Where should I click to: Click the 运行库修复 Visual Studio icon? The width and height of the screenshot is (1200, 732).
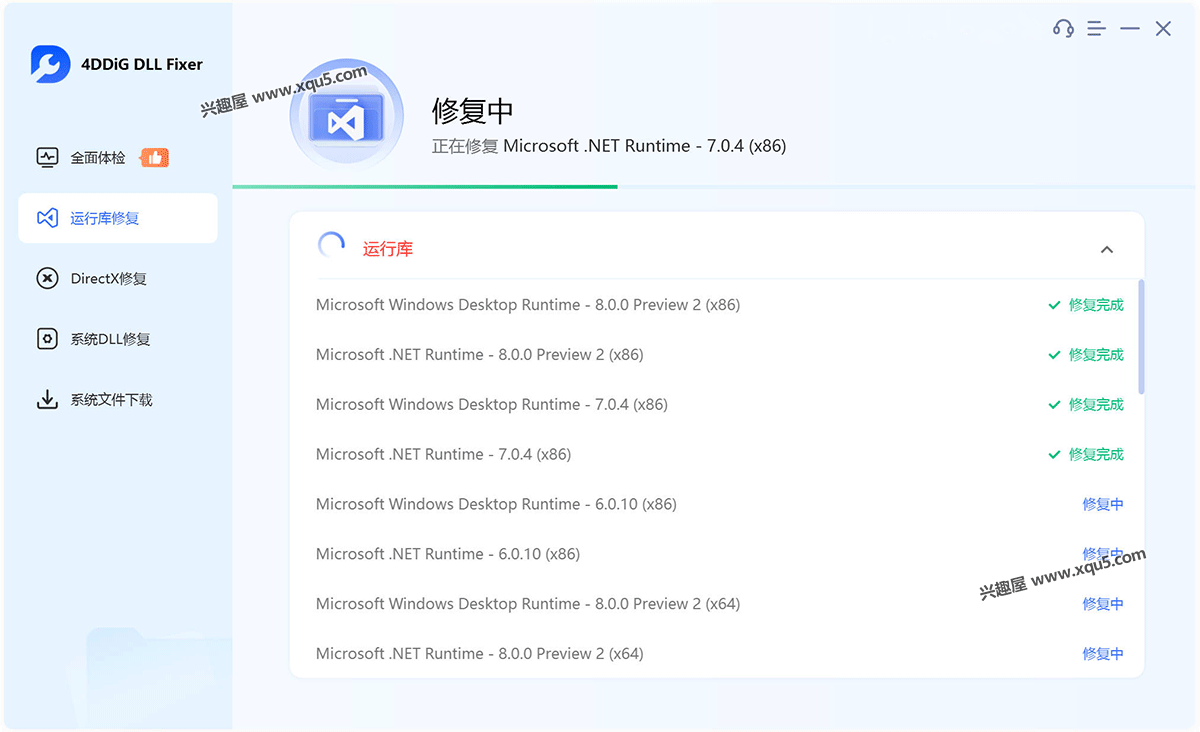(x=47, y=218)
